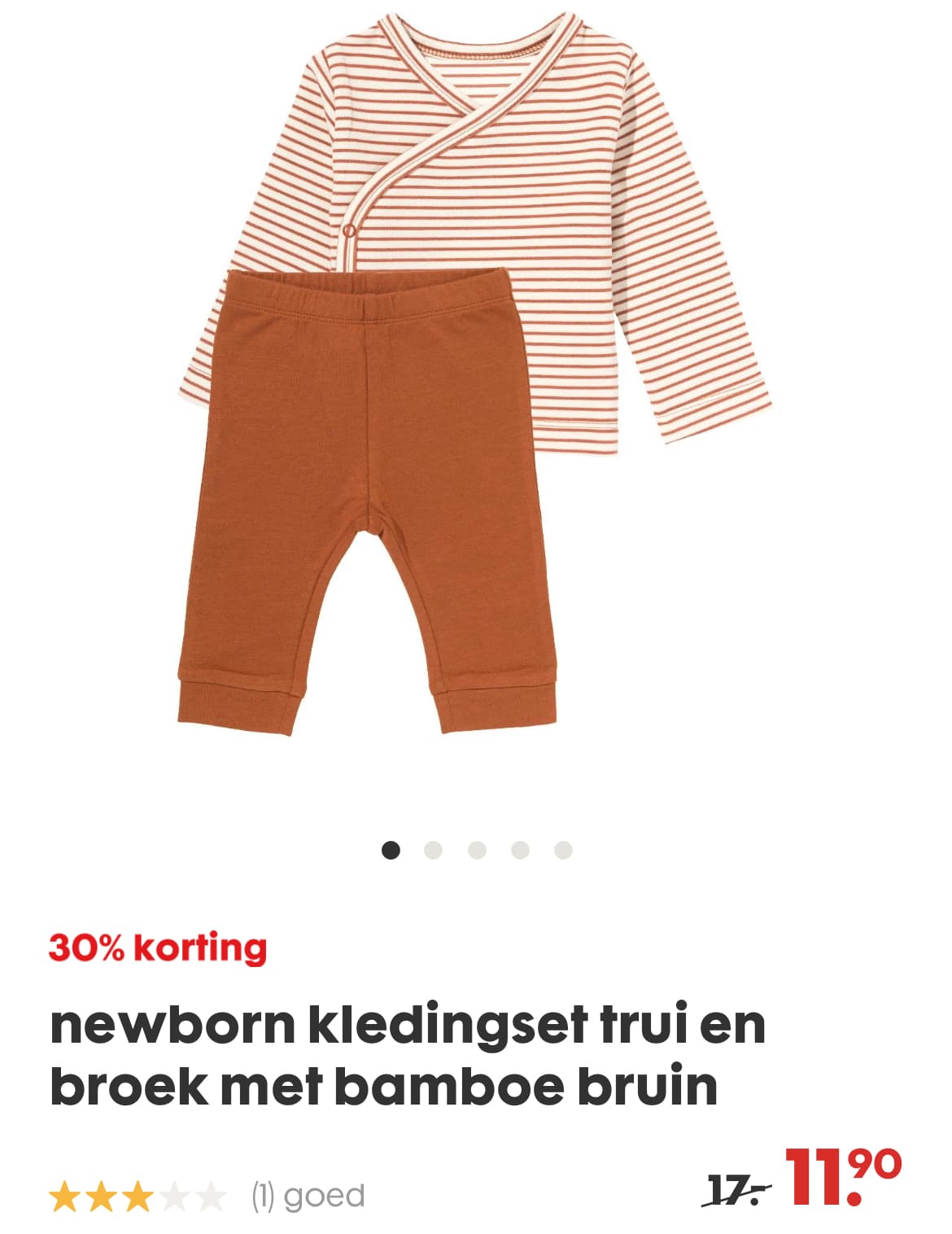Image resolution: width=952 pixels, height=1234 pixels.
Task: Open the "(1) goed" review link
Action: 308,1196
